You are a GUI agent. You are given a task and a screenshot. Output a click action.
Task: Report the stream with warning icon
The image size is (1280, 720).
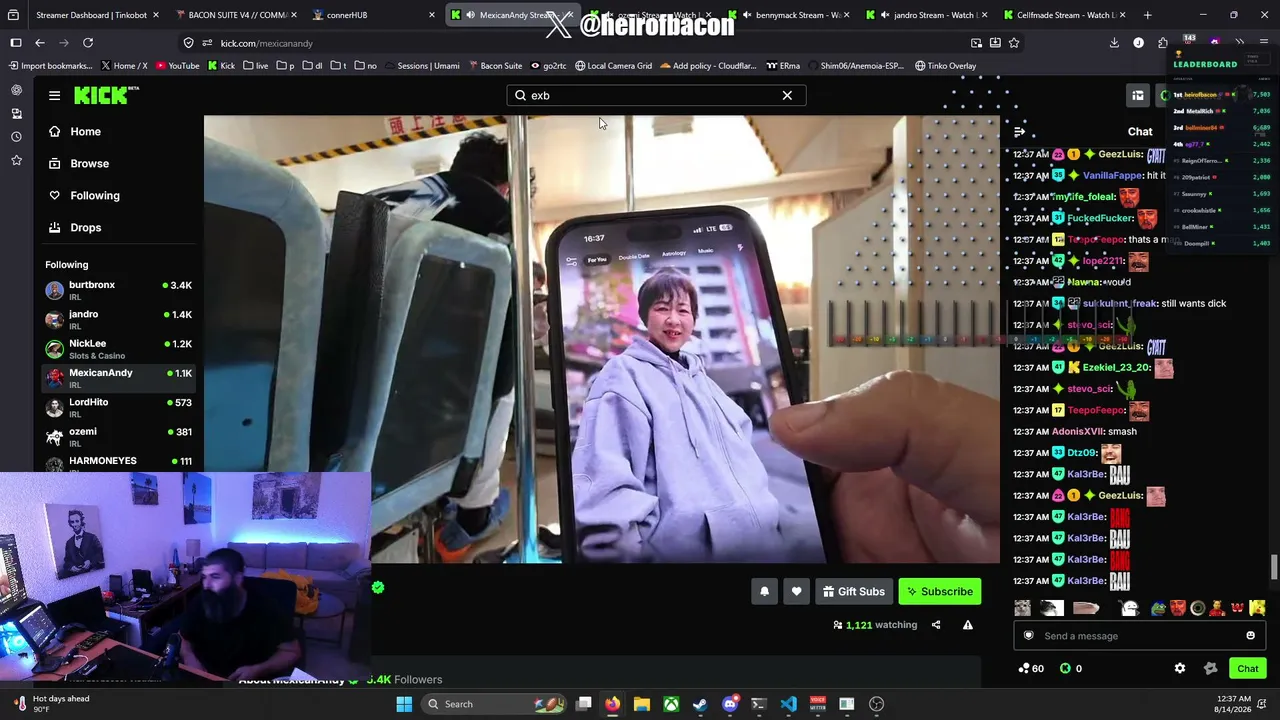click(967, 625)
